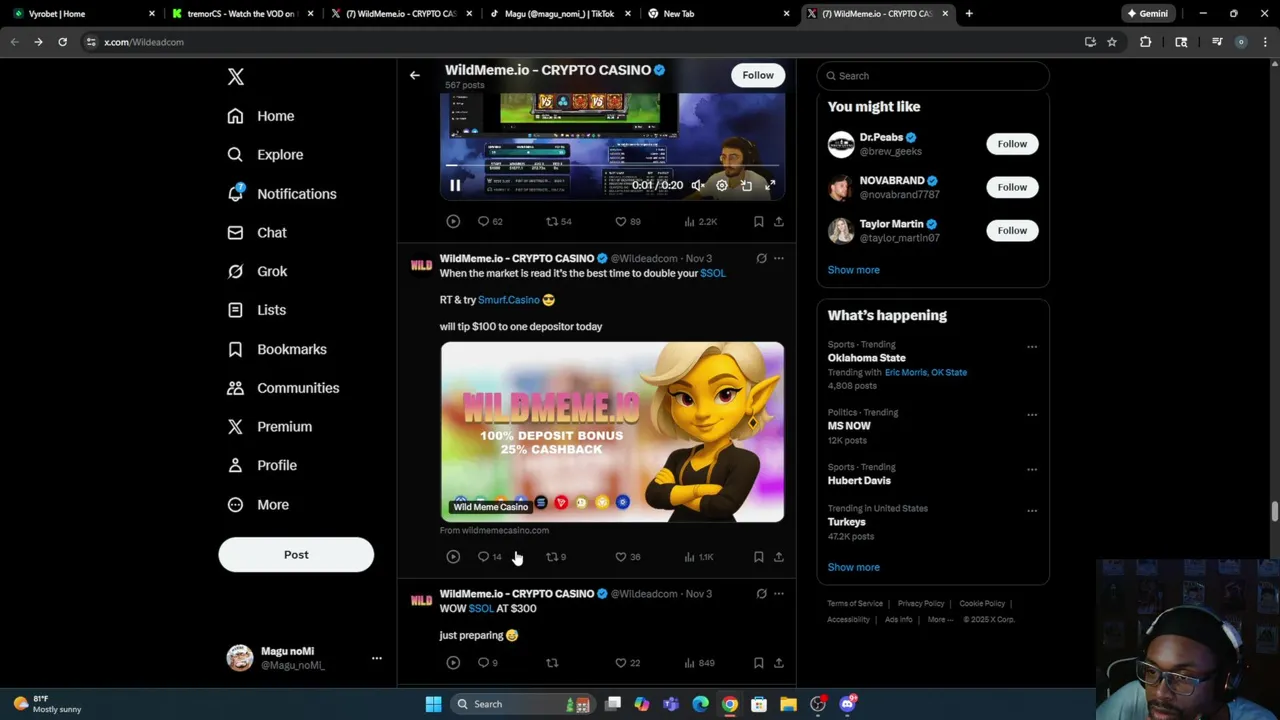Share the Wild Meme Casino post
Viewport: 1280px width, 720px height.
tap(779, 557)
